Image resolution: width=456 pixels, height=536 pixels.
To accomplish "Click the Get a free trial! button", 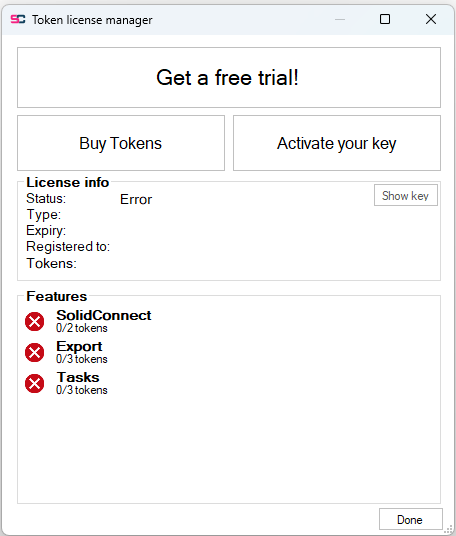I will point(229,78).
